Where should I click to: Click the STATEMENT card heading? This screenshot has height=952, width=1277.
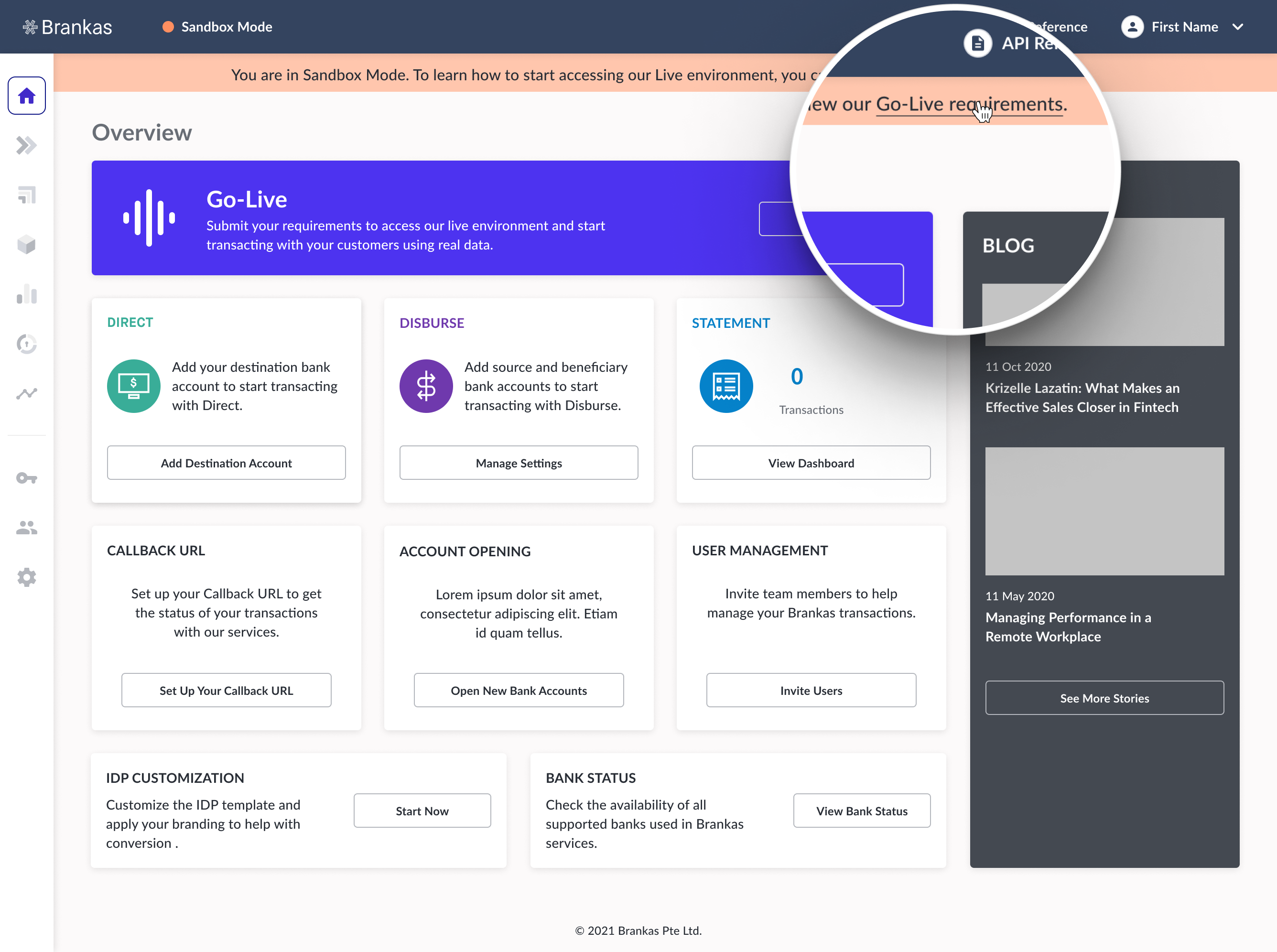[731, 323]
